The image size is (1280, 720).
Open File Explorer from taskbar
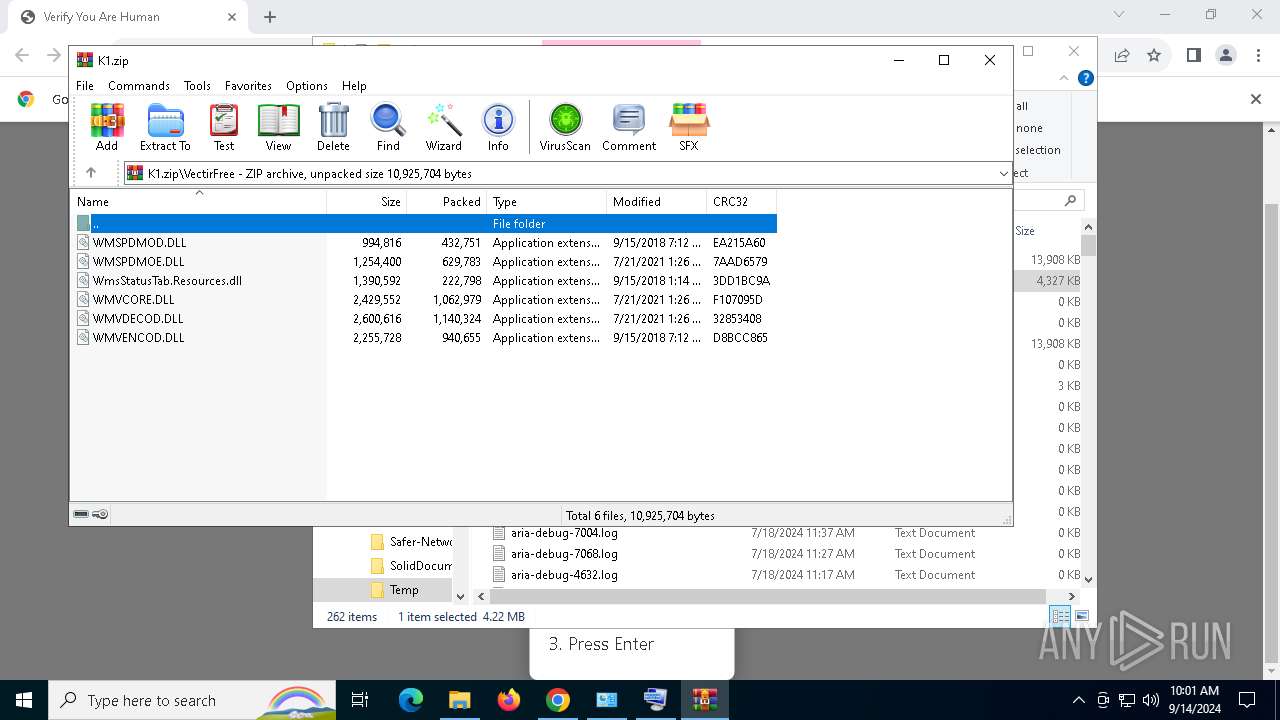tap(459, 700)
